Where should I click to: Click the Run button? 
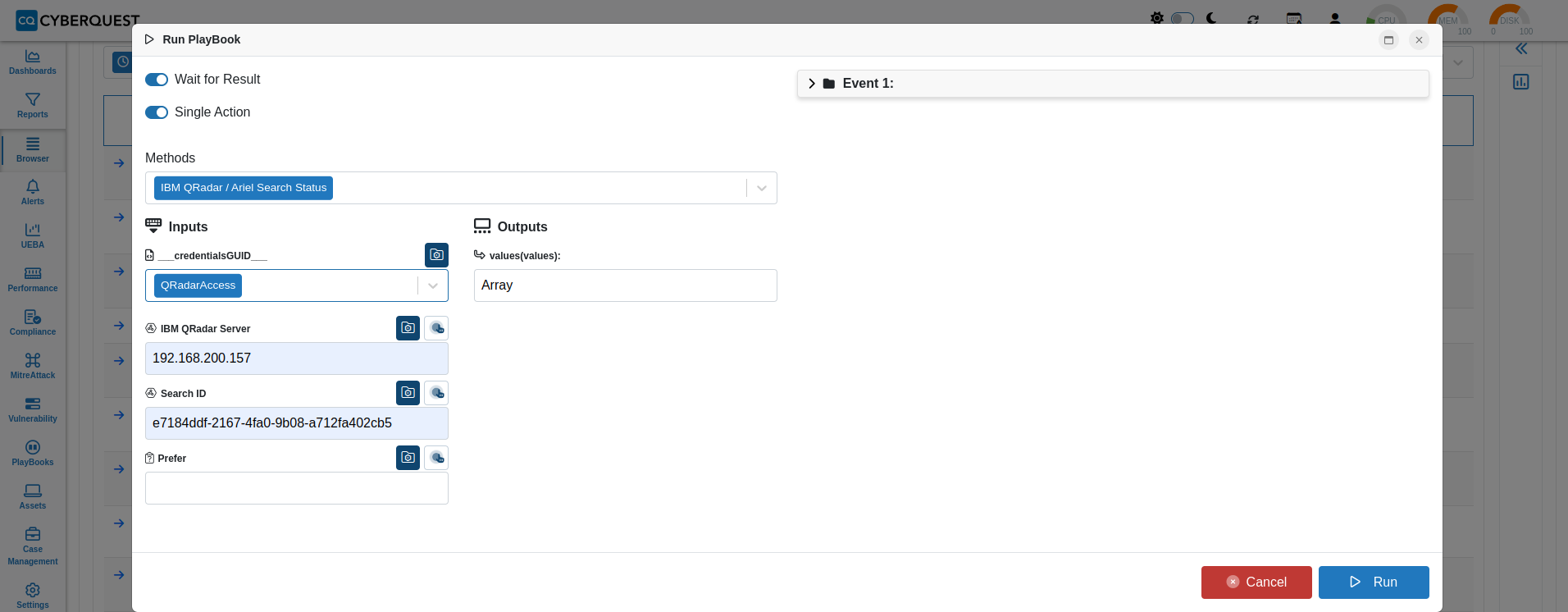click(x=1374, y=582)
